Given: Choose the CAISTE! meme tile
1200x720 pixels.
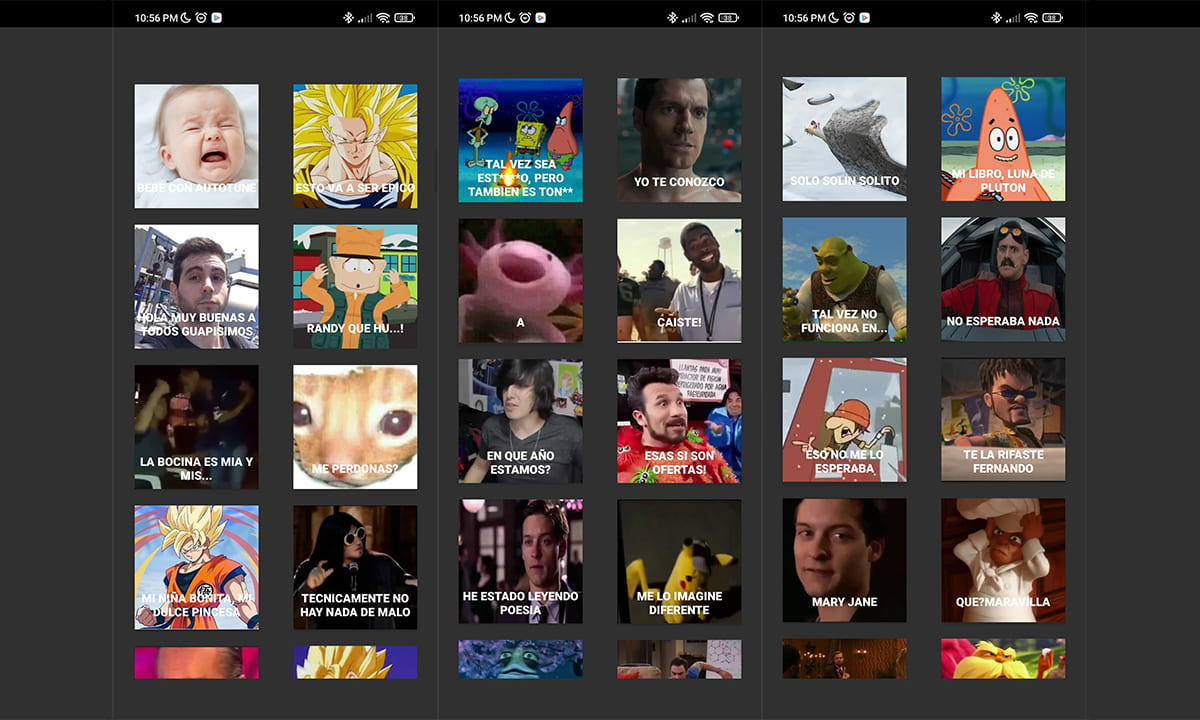Looking at the screenshot, I should click(x=679, y=280).
